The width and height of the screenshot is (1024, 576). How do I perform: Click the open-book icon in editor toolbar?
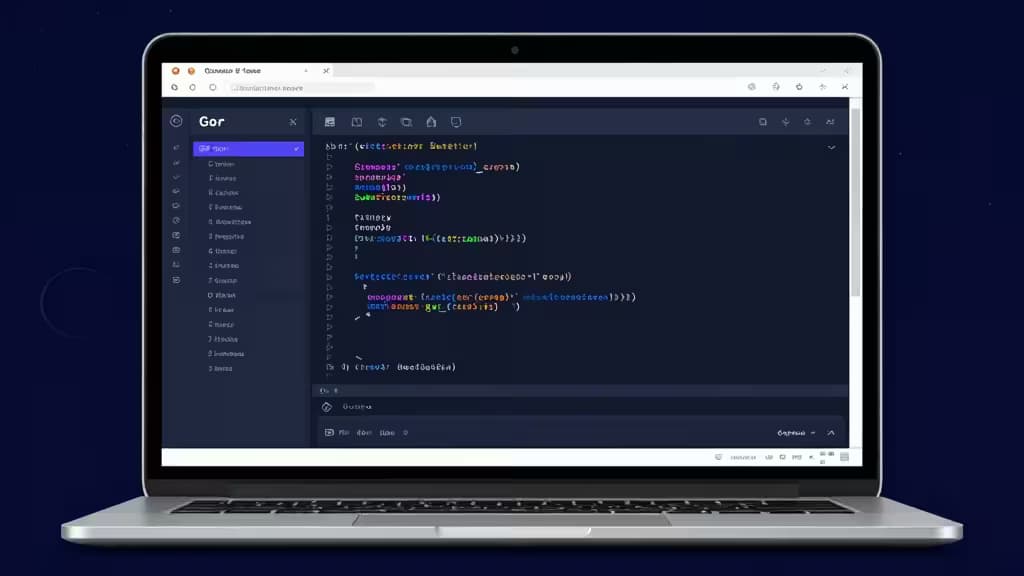pyautogui.click(x=357, y=121)
